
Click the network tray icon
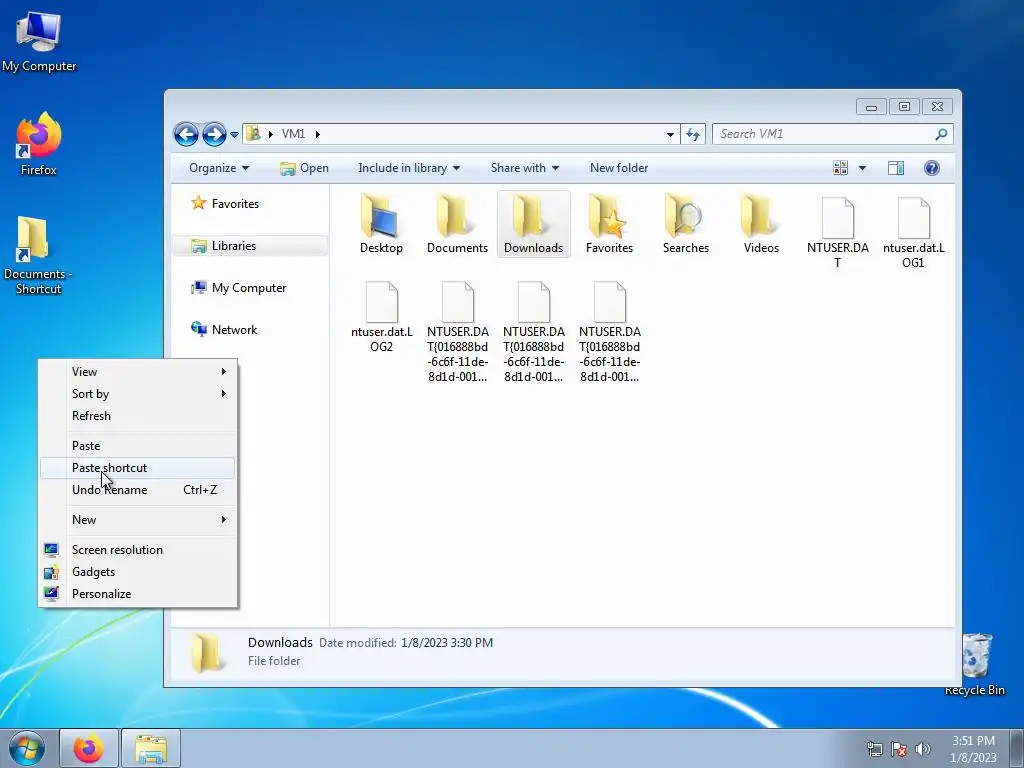[874, 749]
